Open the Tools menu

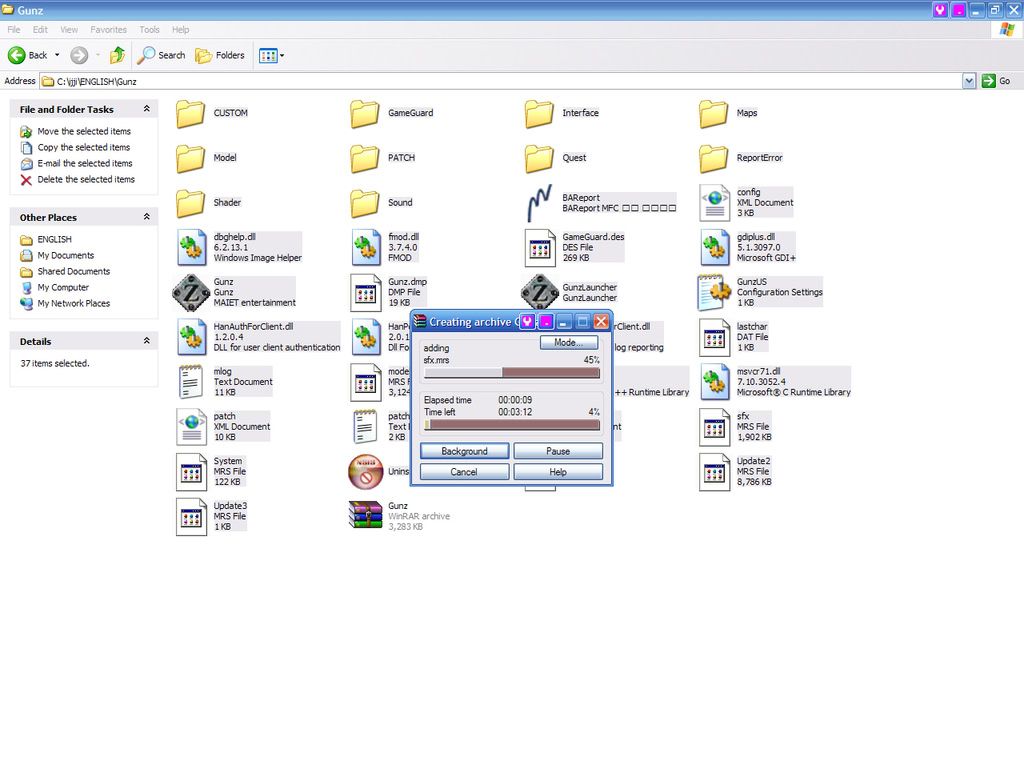coord(149,30)
